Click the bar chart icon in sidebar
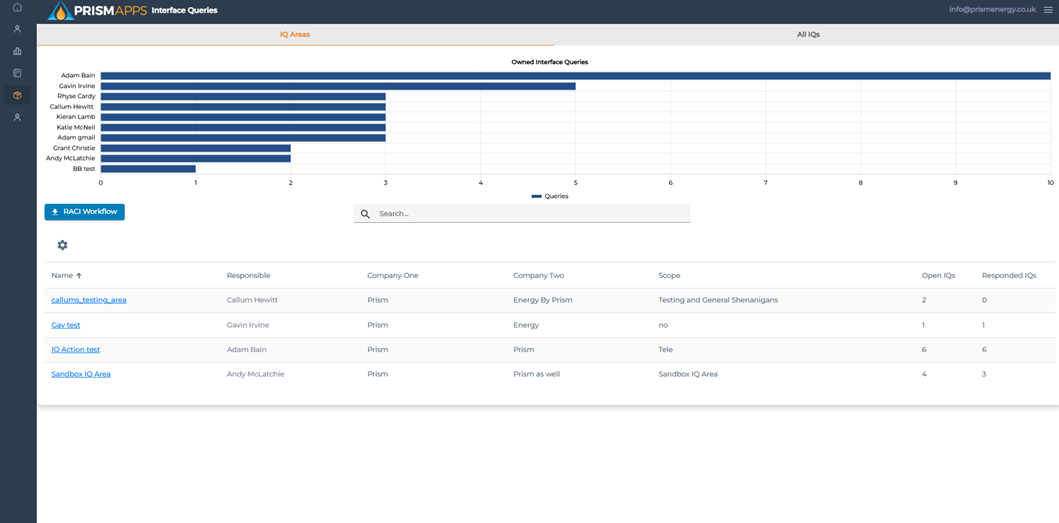1059x523 pixels. 17,51
